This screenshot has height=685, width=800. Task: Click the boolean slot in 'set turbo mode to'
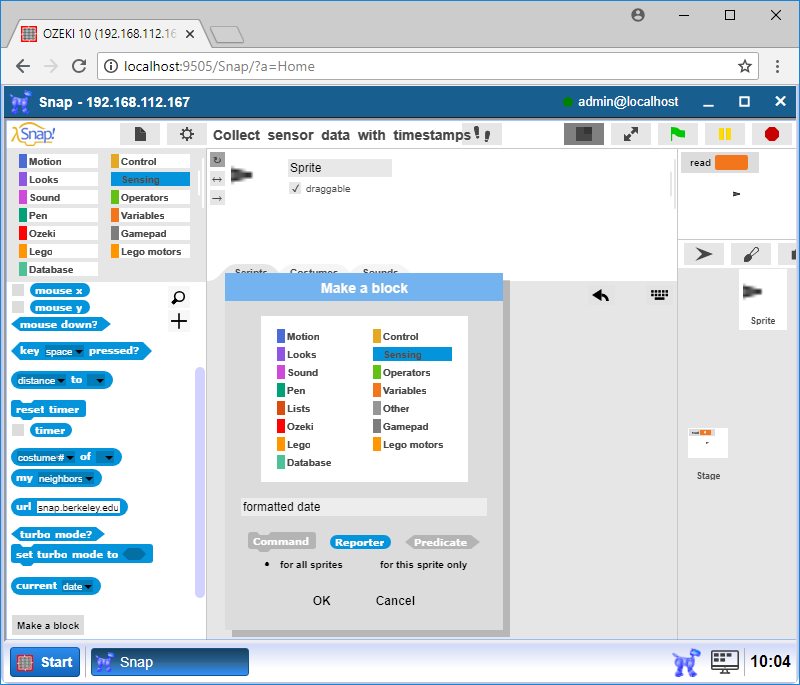[134, 554]
